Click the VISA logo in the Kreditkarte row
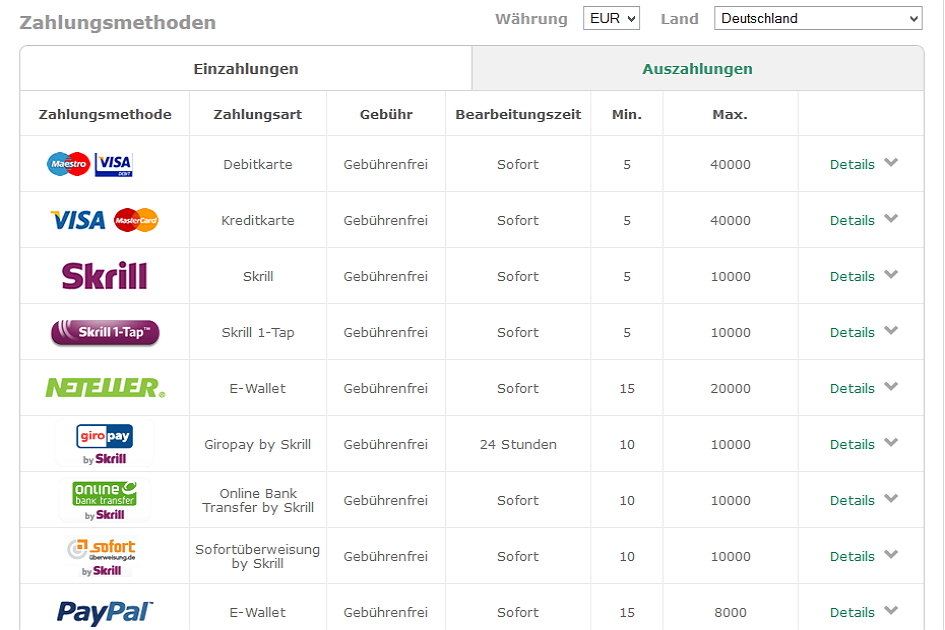This screenshot has height=630, width=945. coord(78,220)
